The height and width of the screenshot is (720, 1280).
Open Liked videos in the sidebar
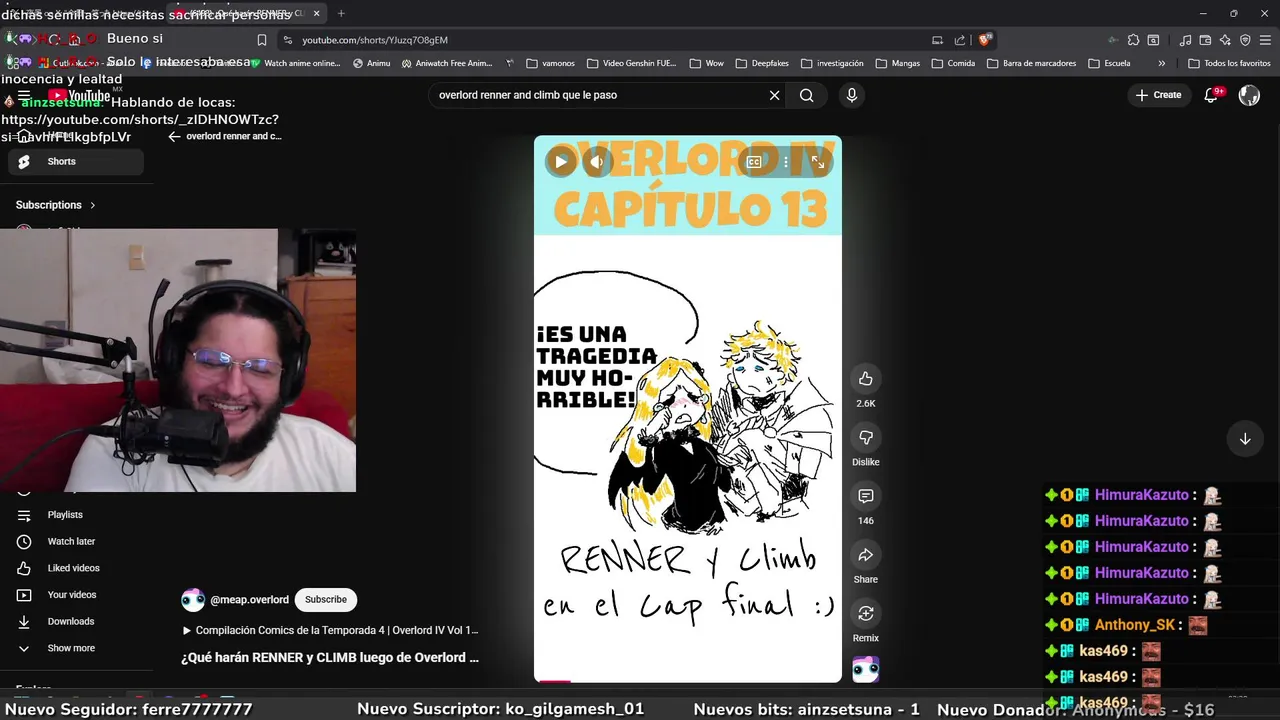(x=75, y=568)
